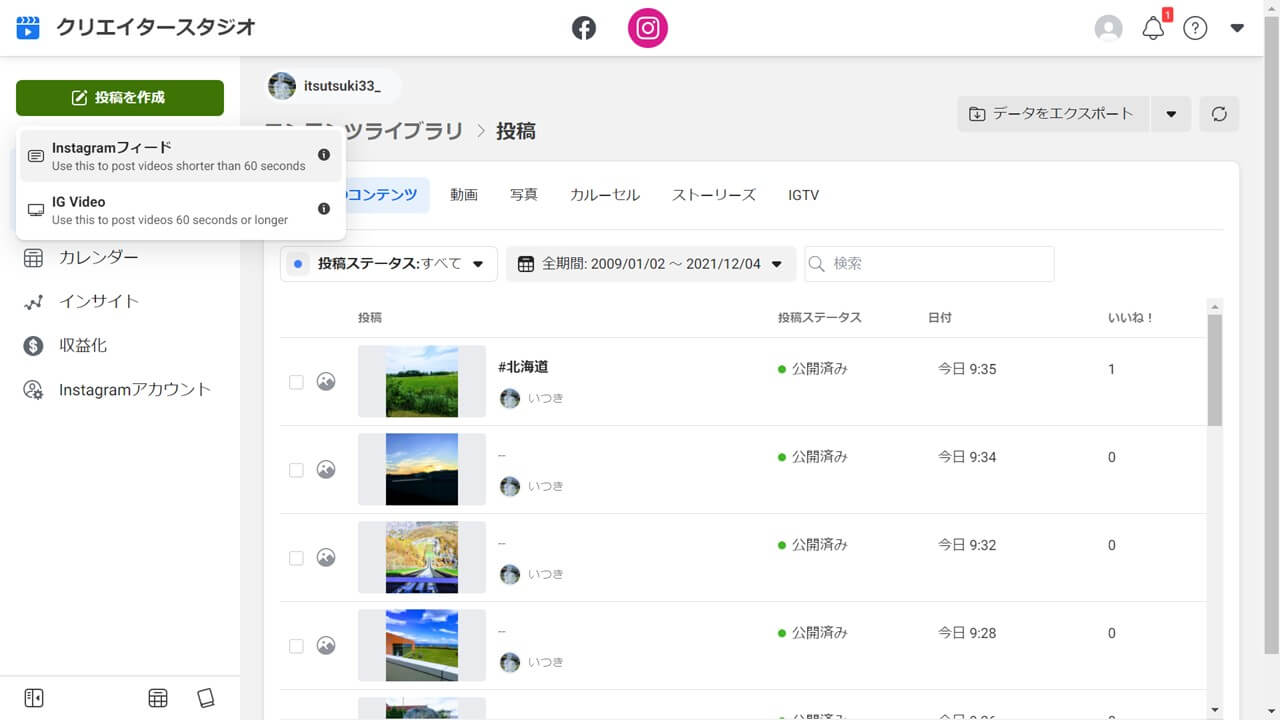The image size is (1280, 720).
Task: Open the 全期間 date range dropdown
Action: tap(651, 264)
